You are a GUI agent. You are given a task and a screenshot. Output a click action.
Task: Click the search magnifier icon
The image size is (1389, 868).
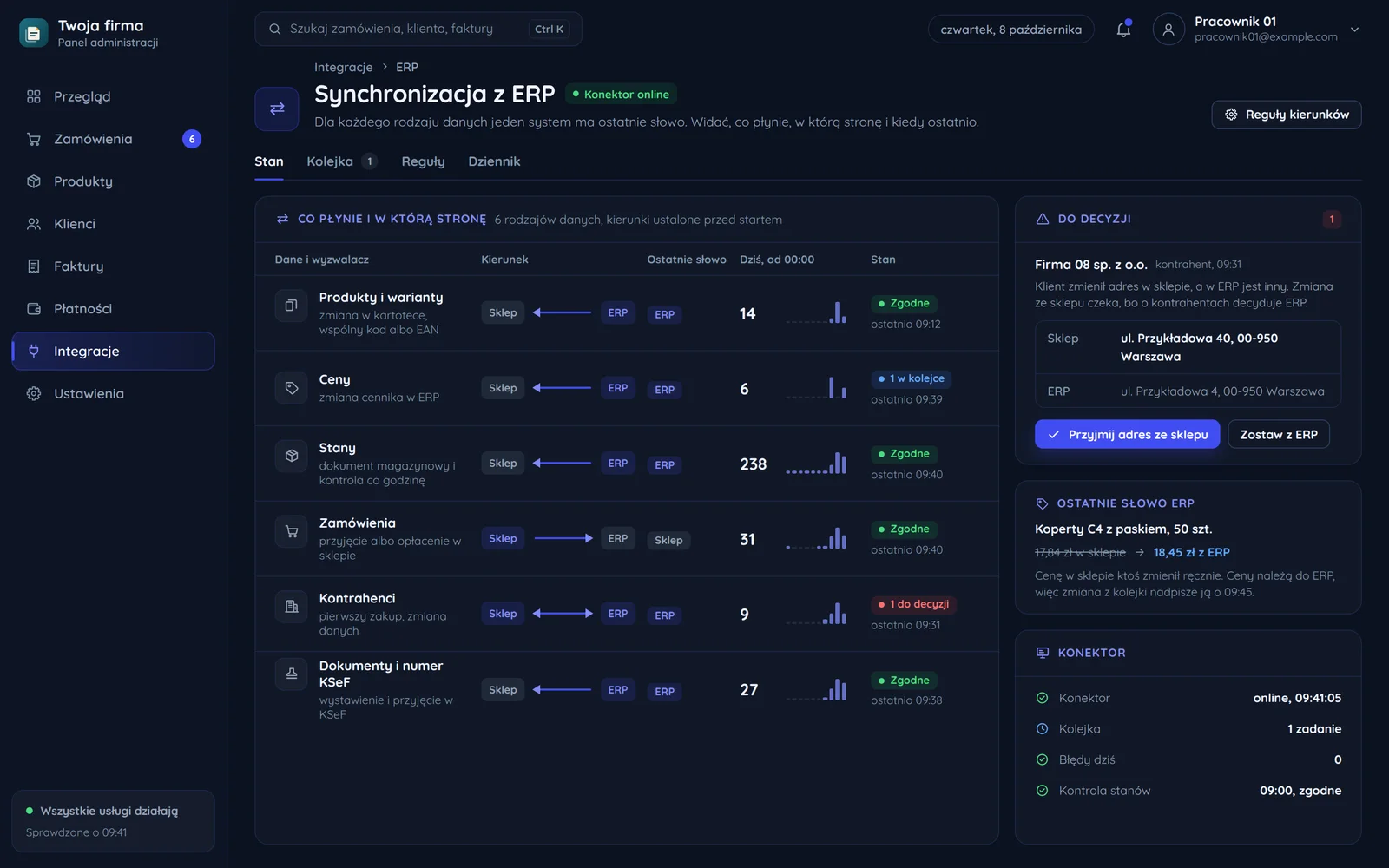(x=275, y=30)
